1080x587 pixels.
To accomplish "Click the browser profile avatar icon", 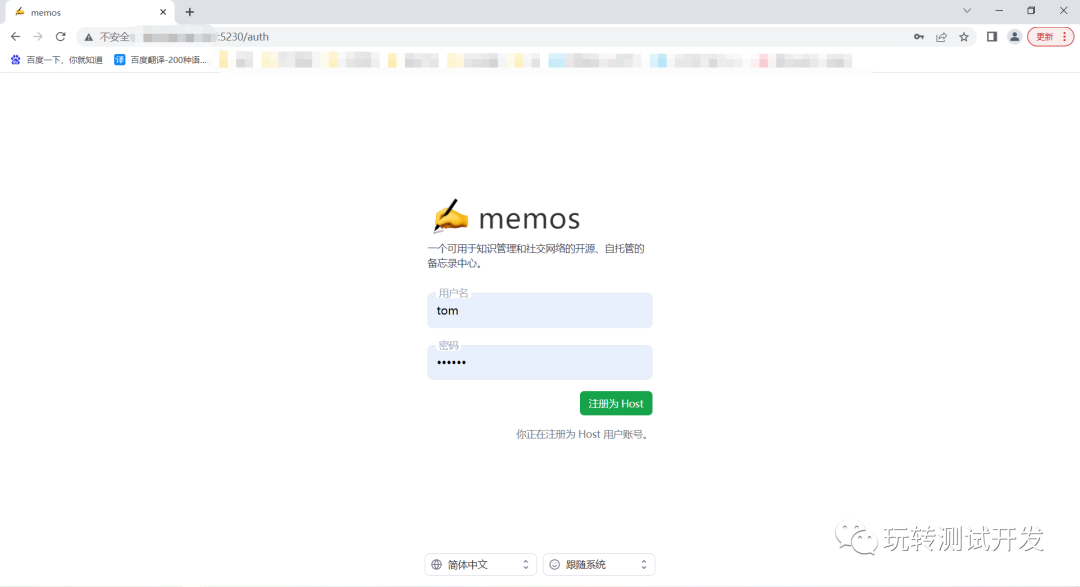I will pyautogui.click(x=1014, y=36).
